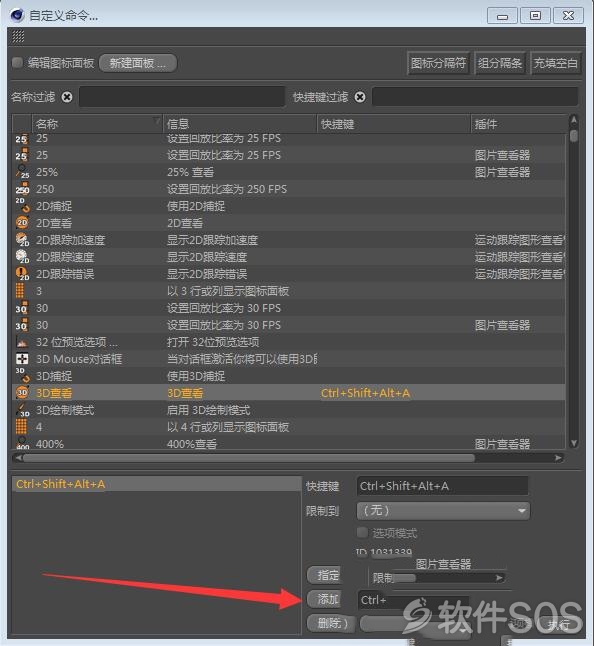Sort by the 名称 column header
The height and width of the screenshot is (646, 594).
tap(97, 124)
